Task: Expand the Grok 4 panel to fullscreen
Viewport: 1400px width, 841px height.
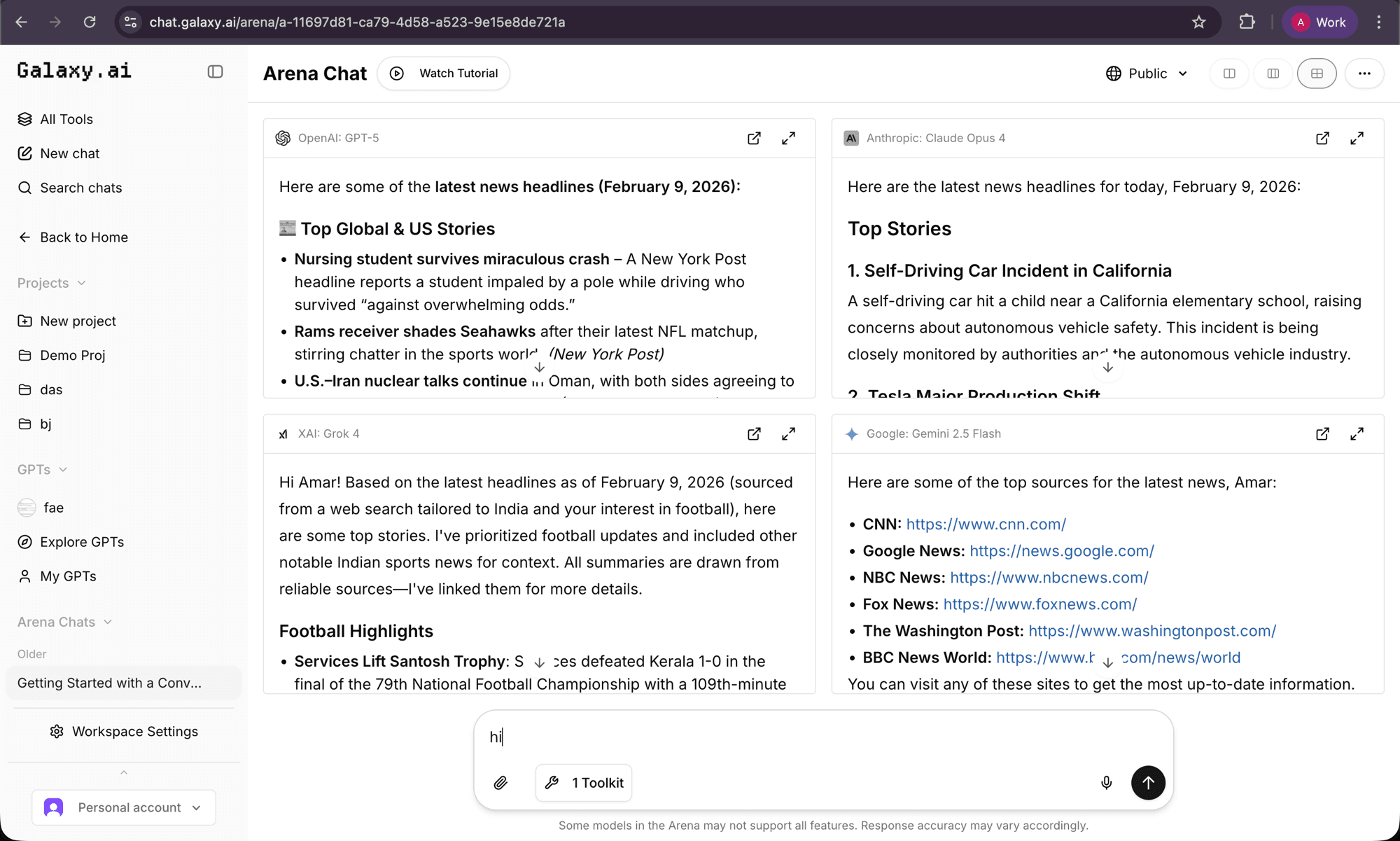Action: coord(788,433)
